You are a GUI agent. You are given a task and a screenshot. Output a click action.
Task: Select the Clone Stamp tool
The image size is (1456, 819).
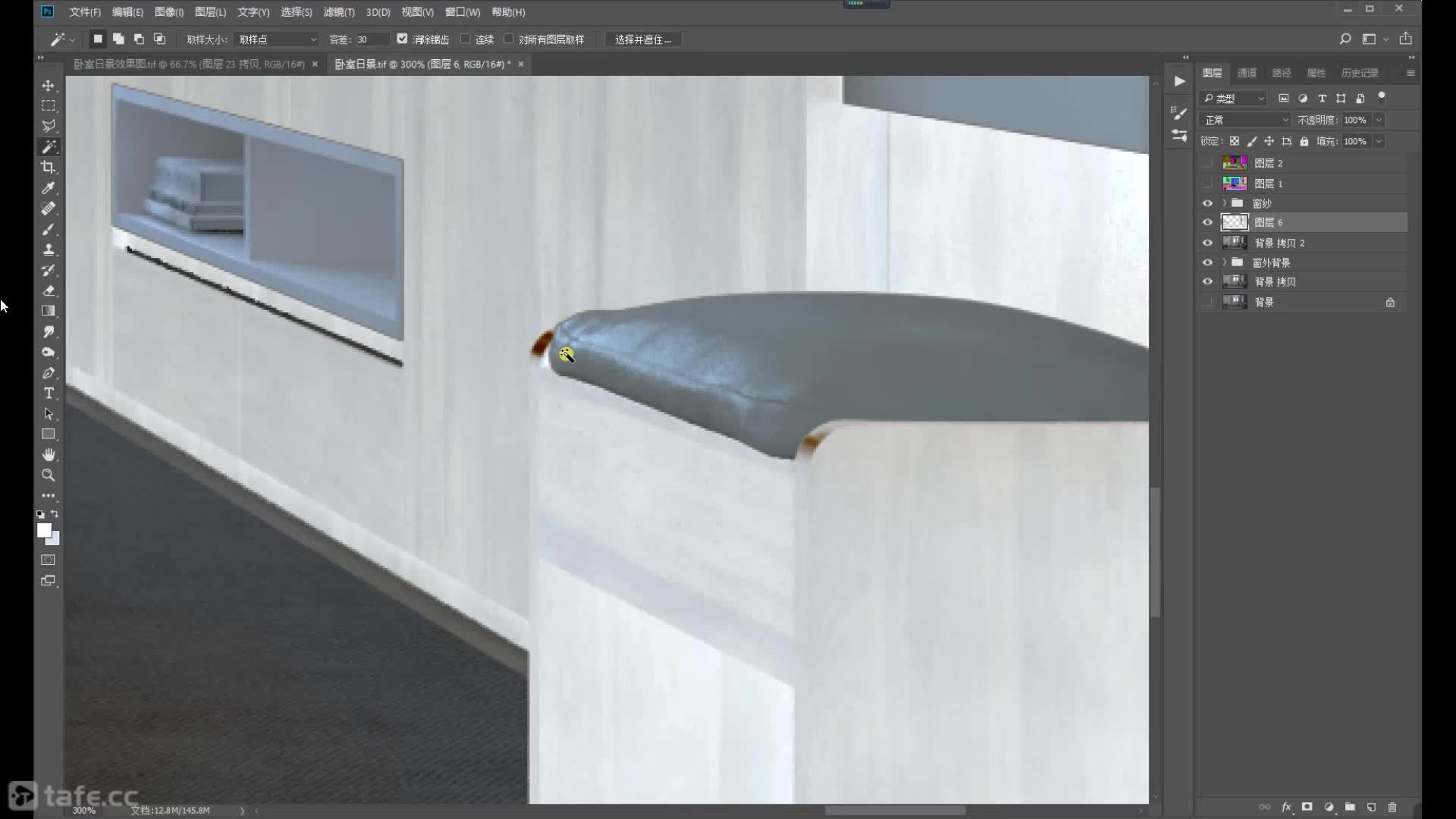coord(49,249)
